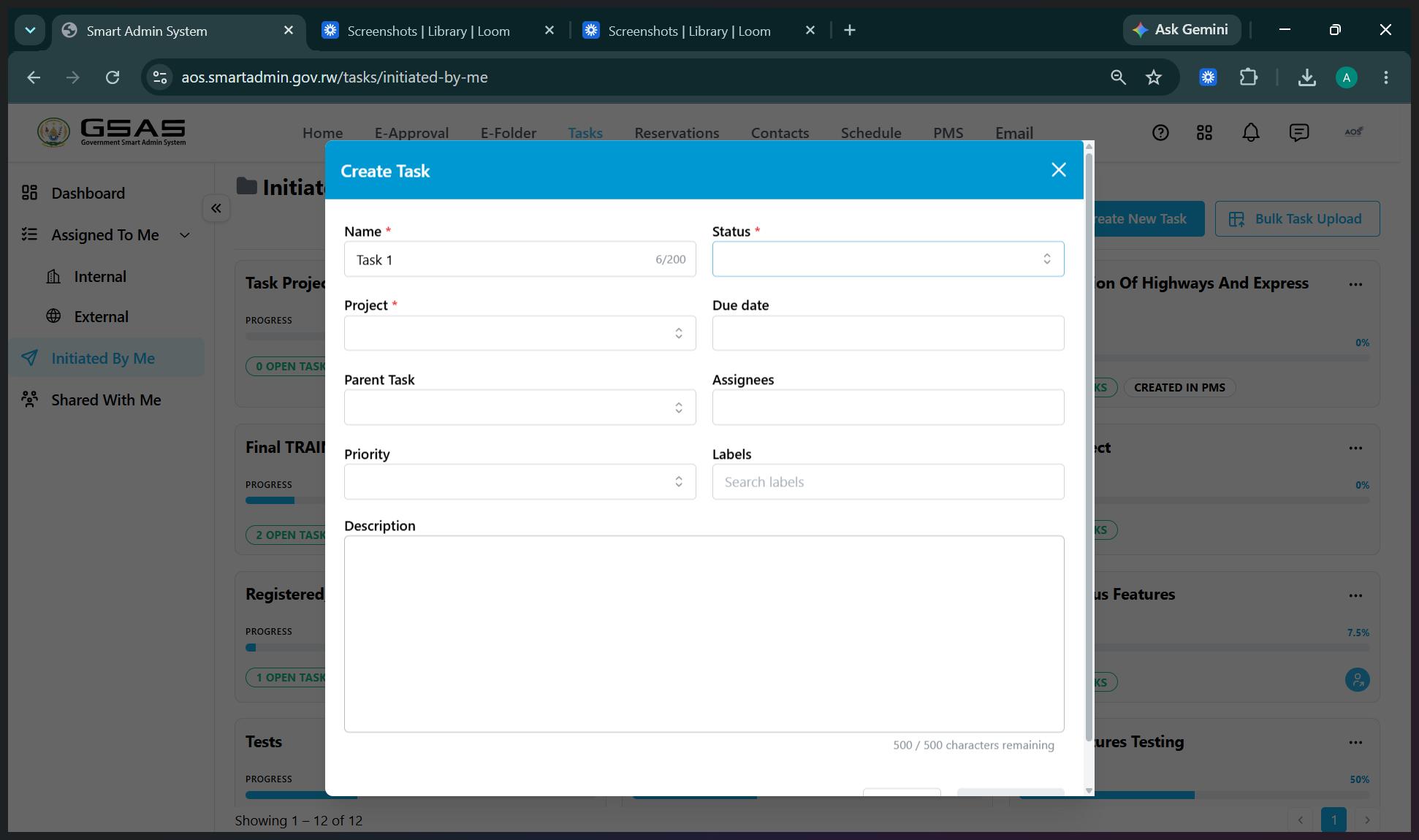Close the Create Task dialog
The height and width of the screenshot is (840, 1419).
[x=1059, y=170]
